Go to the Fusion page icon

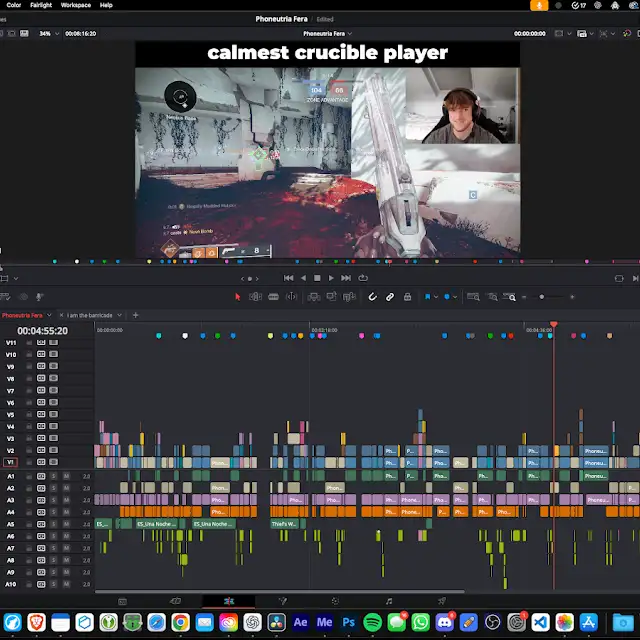point(282,601)
